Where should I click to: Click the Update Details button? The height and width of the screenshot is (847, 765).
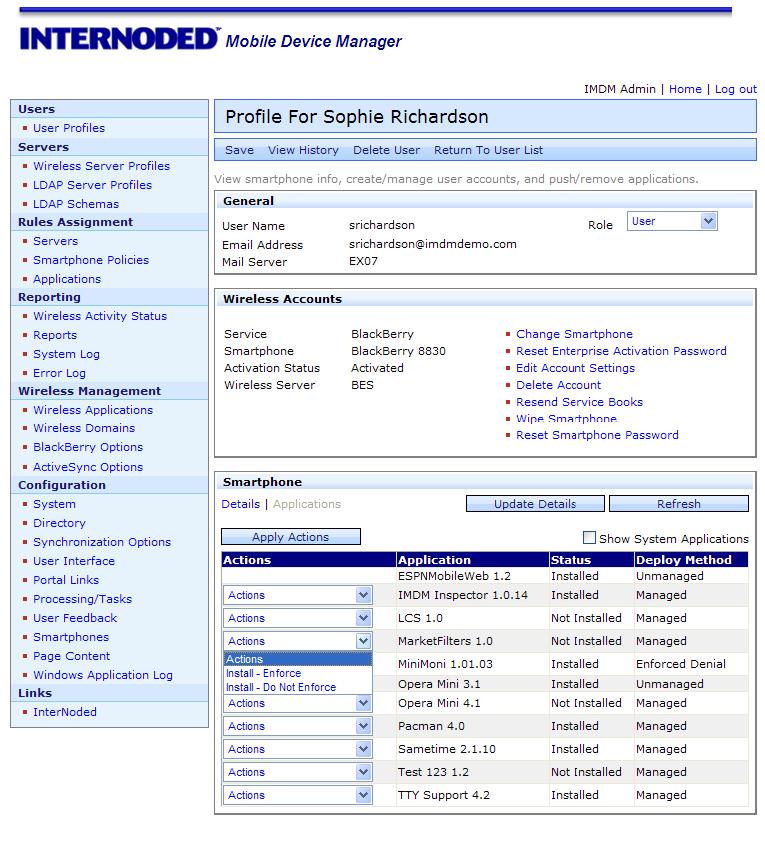(x=535, y=504)
